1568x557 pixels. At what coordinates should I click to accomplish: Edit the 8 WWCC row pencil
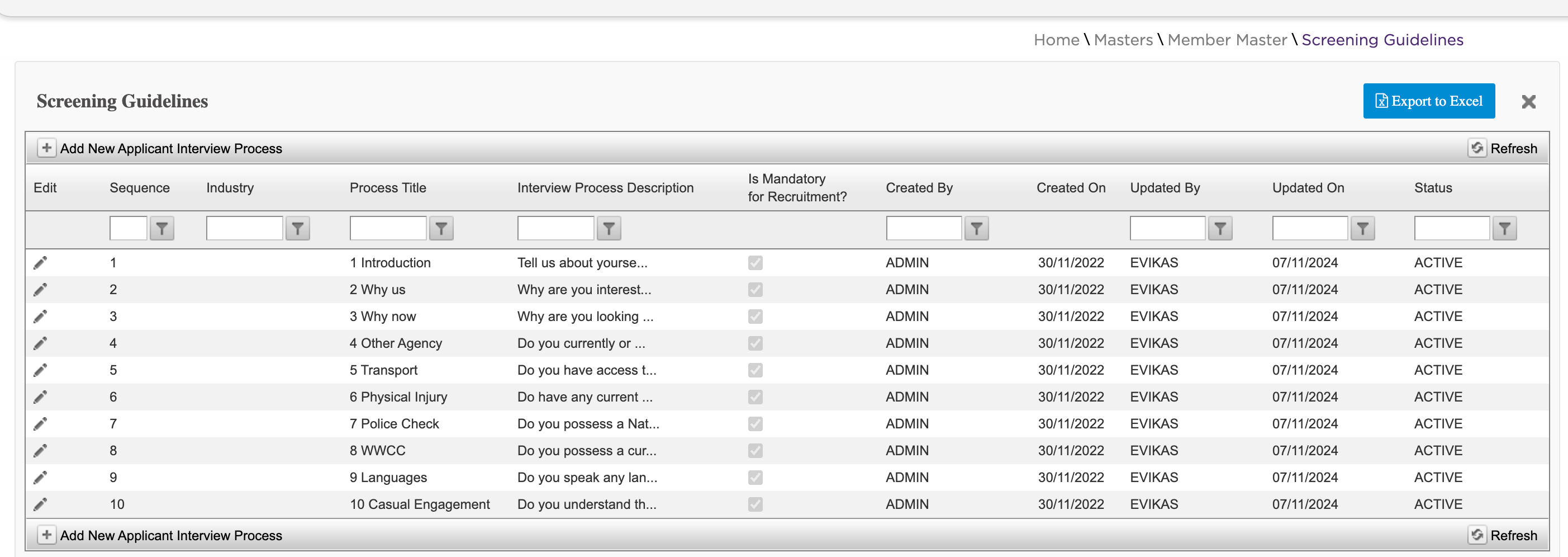click(x=40, y=450)
